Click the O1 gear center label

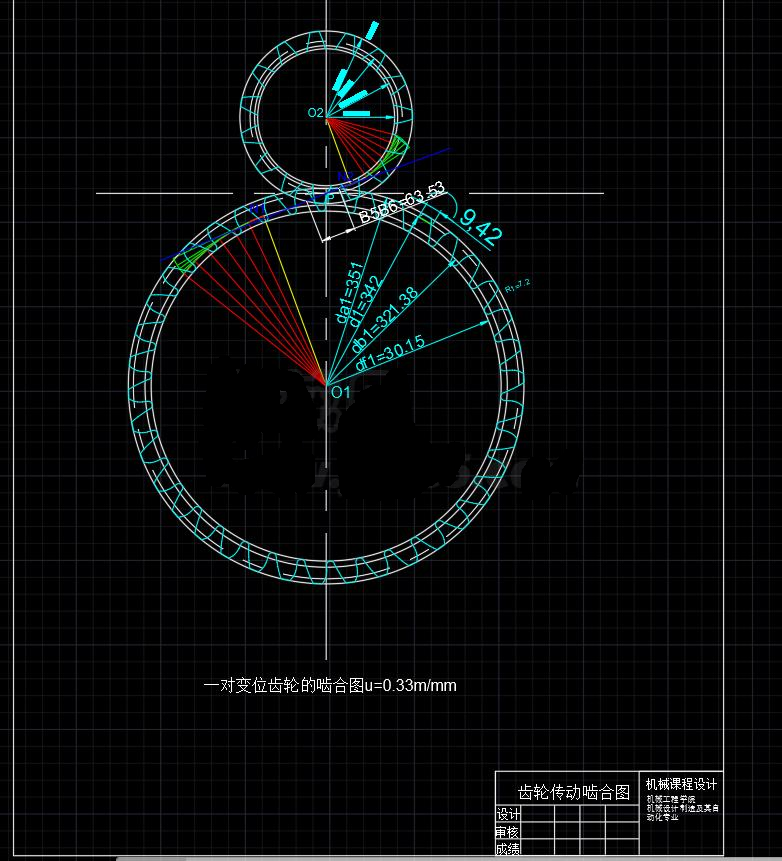click(x=340, y=392)
